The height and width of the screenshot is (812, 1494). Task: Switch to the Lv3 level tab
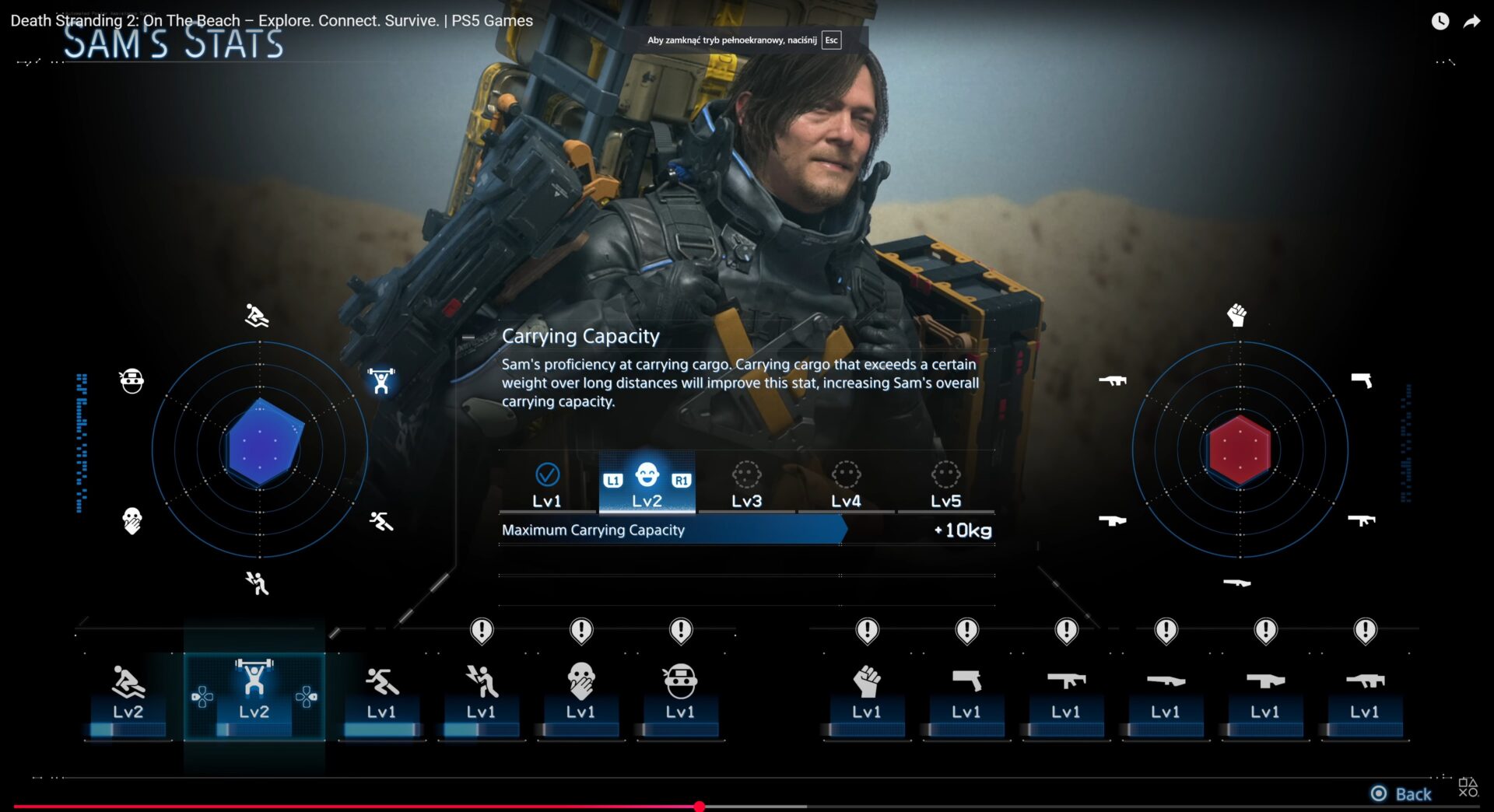(x=746, y=486)
